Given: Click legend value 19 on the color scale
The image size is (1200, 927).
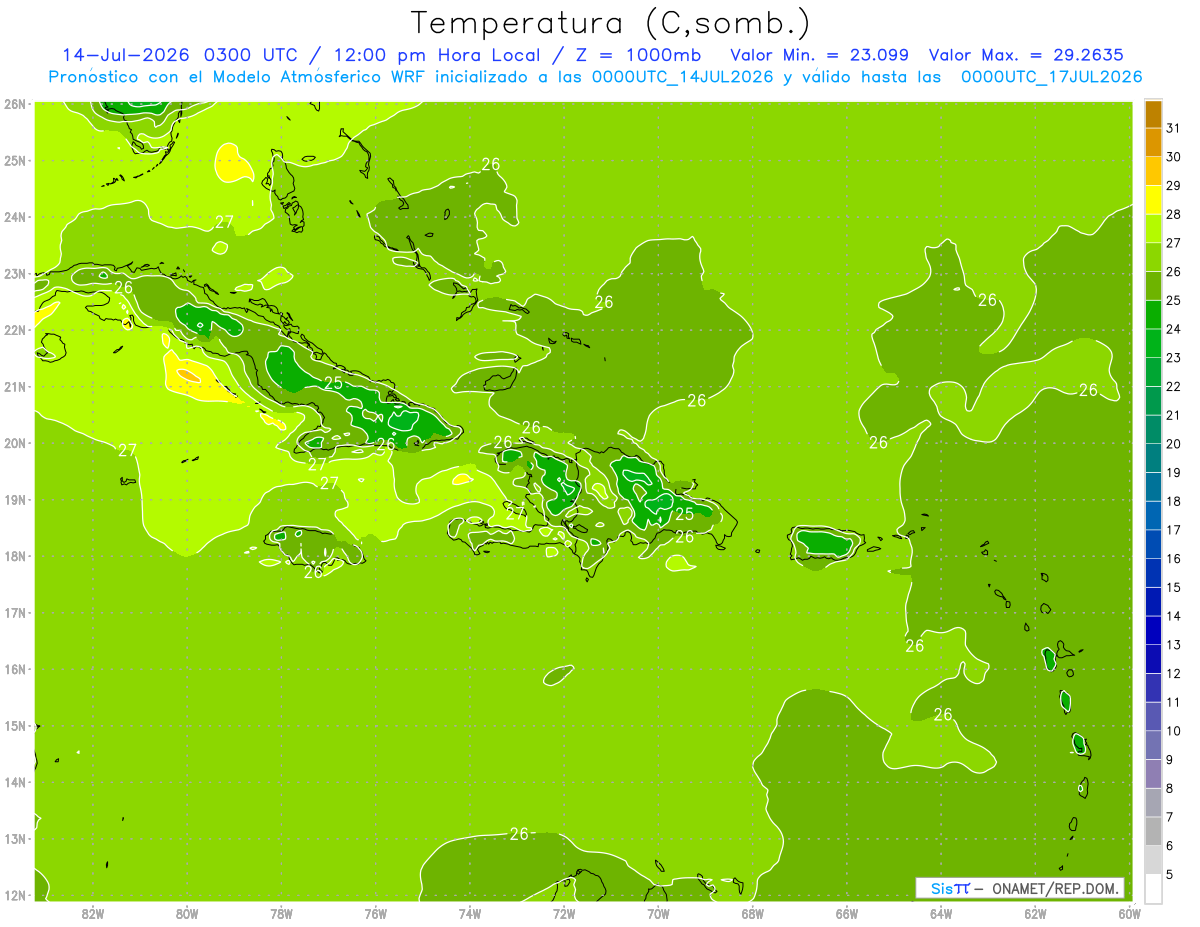Looking at the screenshot, I should click(1173, 472).
